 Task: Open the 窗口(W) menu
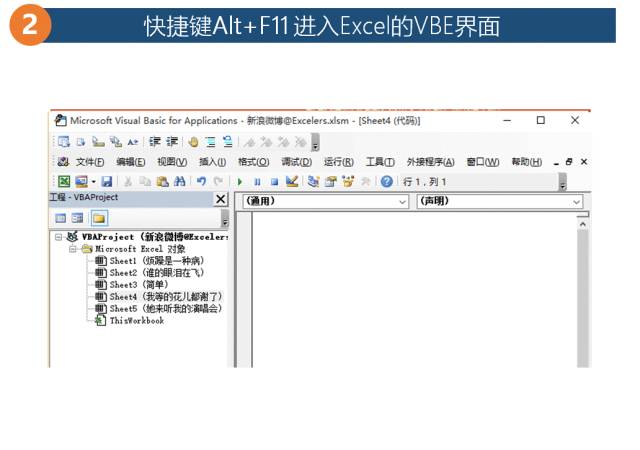tap(483, 162)
